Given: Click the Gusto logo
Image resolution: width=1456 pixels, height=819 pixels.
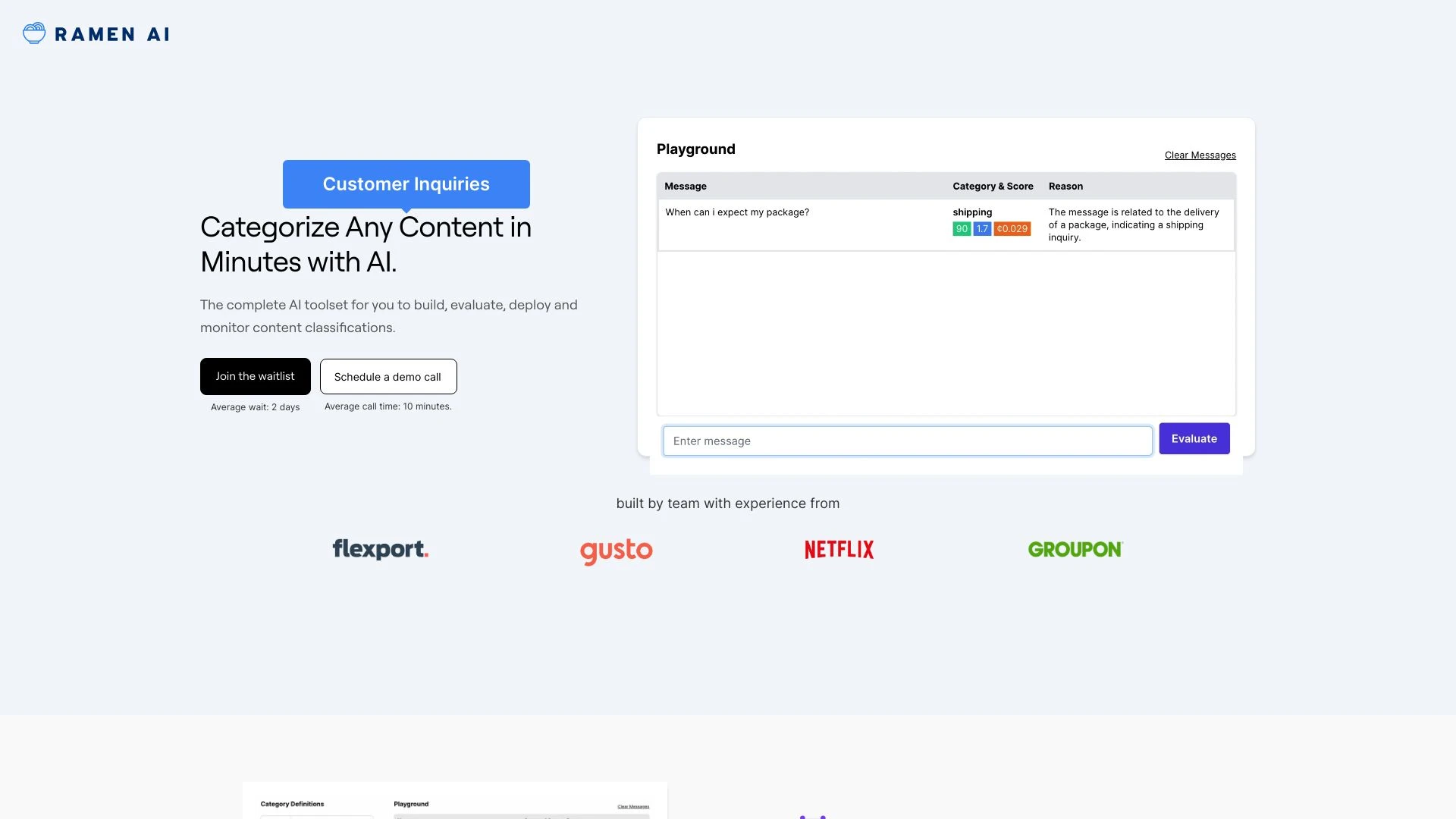Looking at the screenshot, I should [616, 551].
